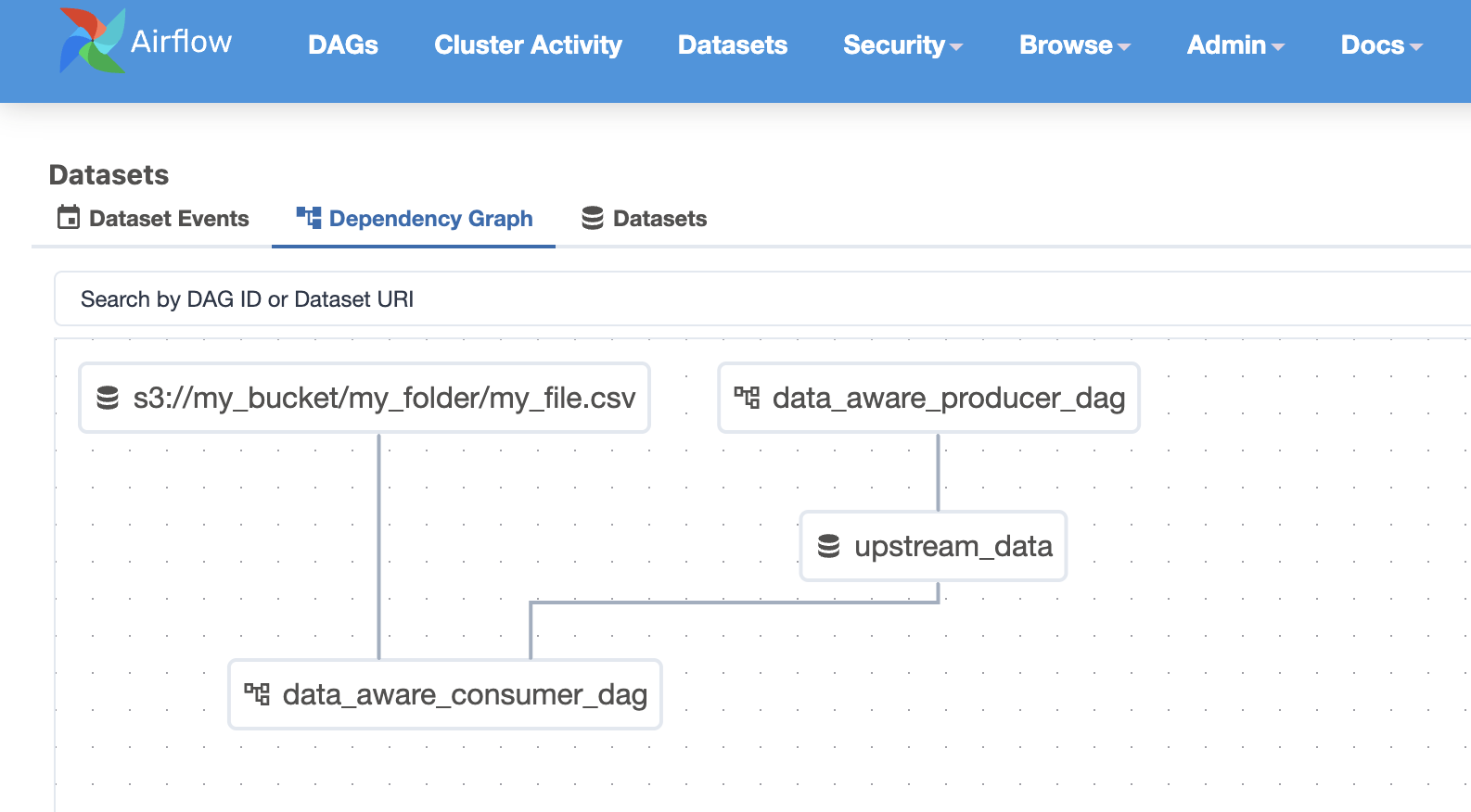The width and height of the screenshot is (1471, 812).
Task: Open Datasets in the top navigation bar
Action: 733,44
